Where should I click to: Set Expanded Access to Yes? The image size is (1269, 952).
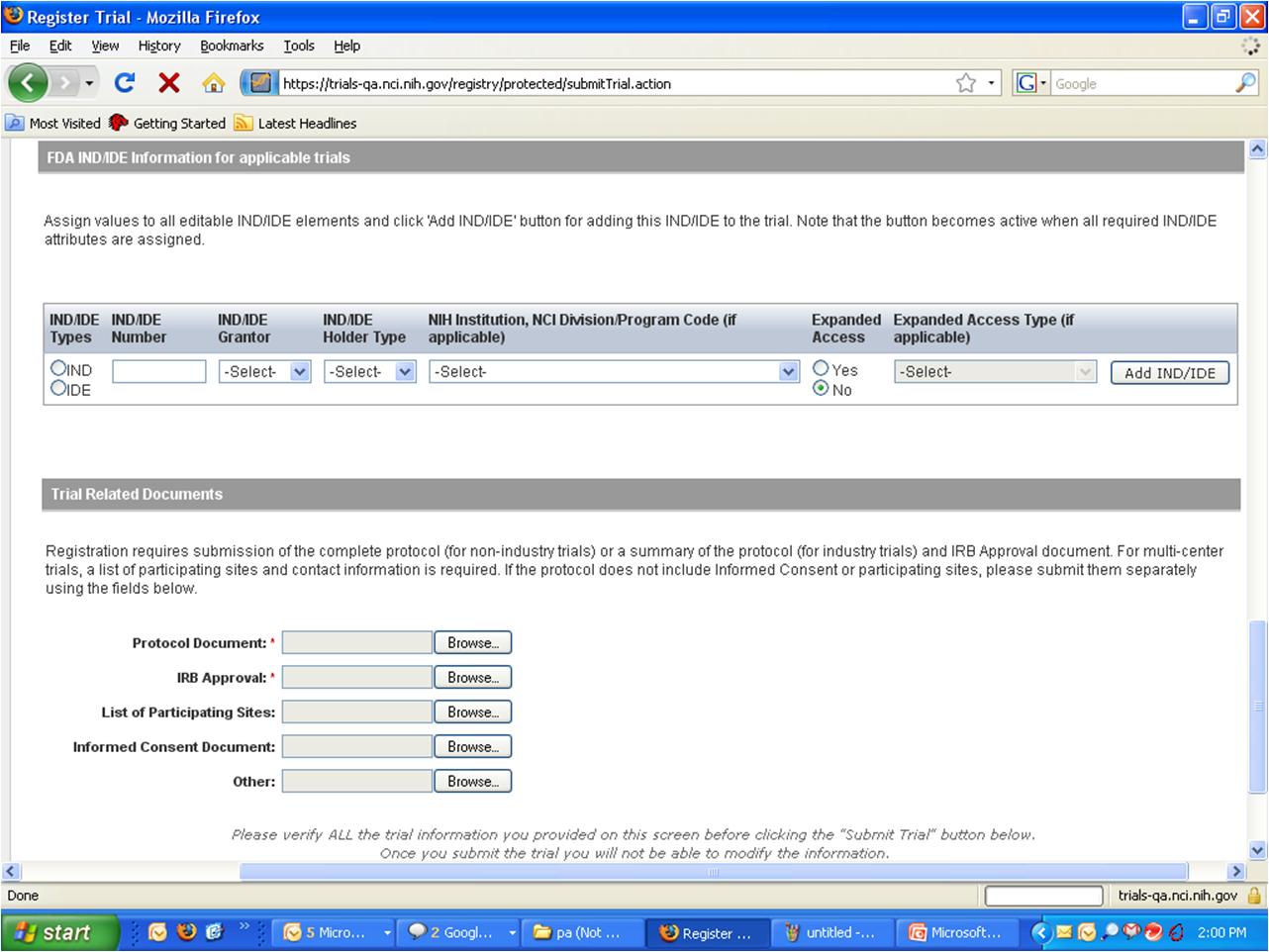821,368
